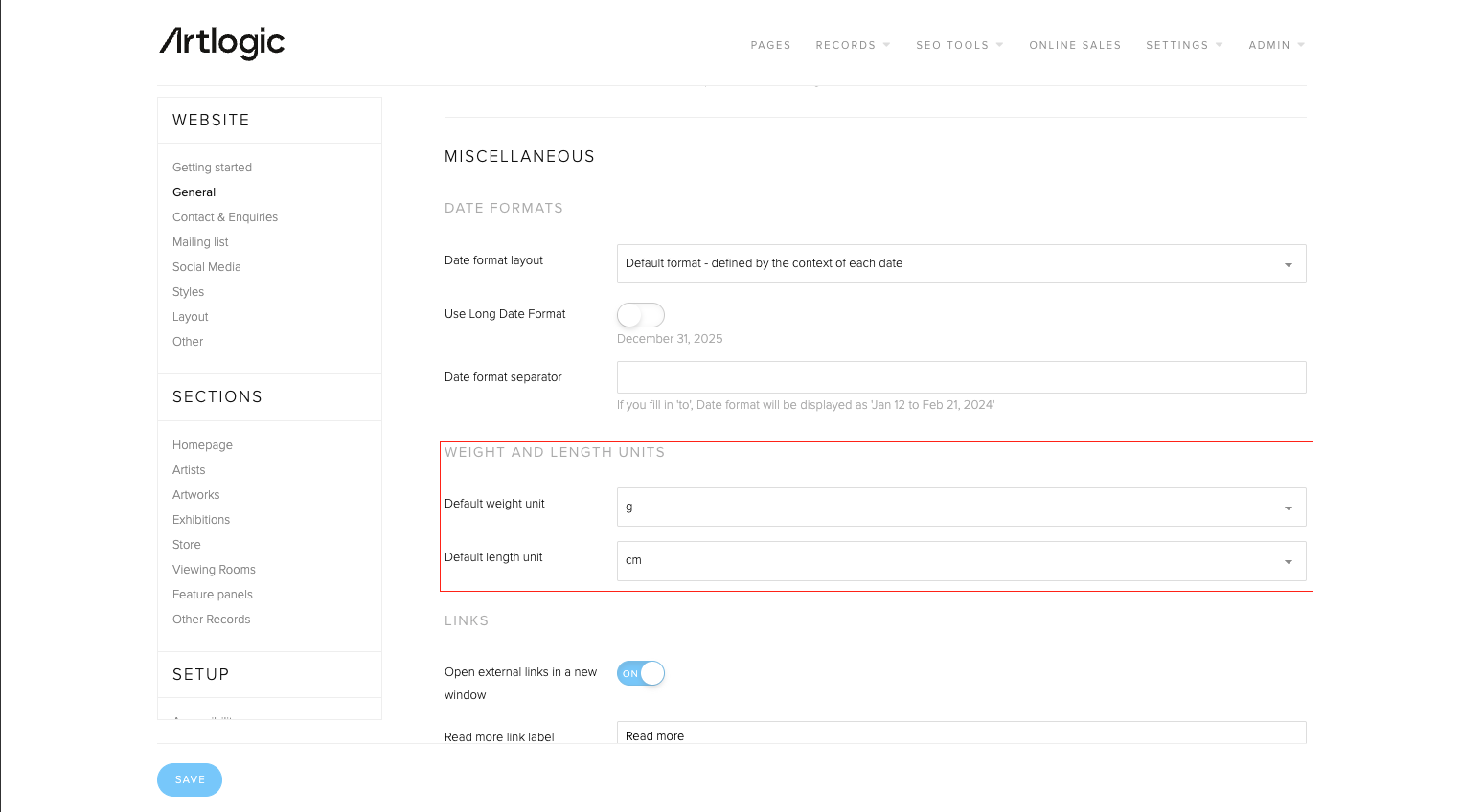Open the Social Media settings
The image size is (1461, 812).
pos(206,267)
